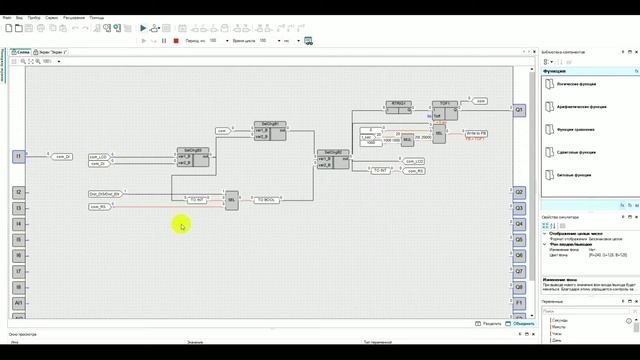Stop the simulation with the red square
This screenshot has height=360, width=640.
[x=176, y=41]
